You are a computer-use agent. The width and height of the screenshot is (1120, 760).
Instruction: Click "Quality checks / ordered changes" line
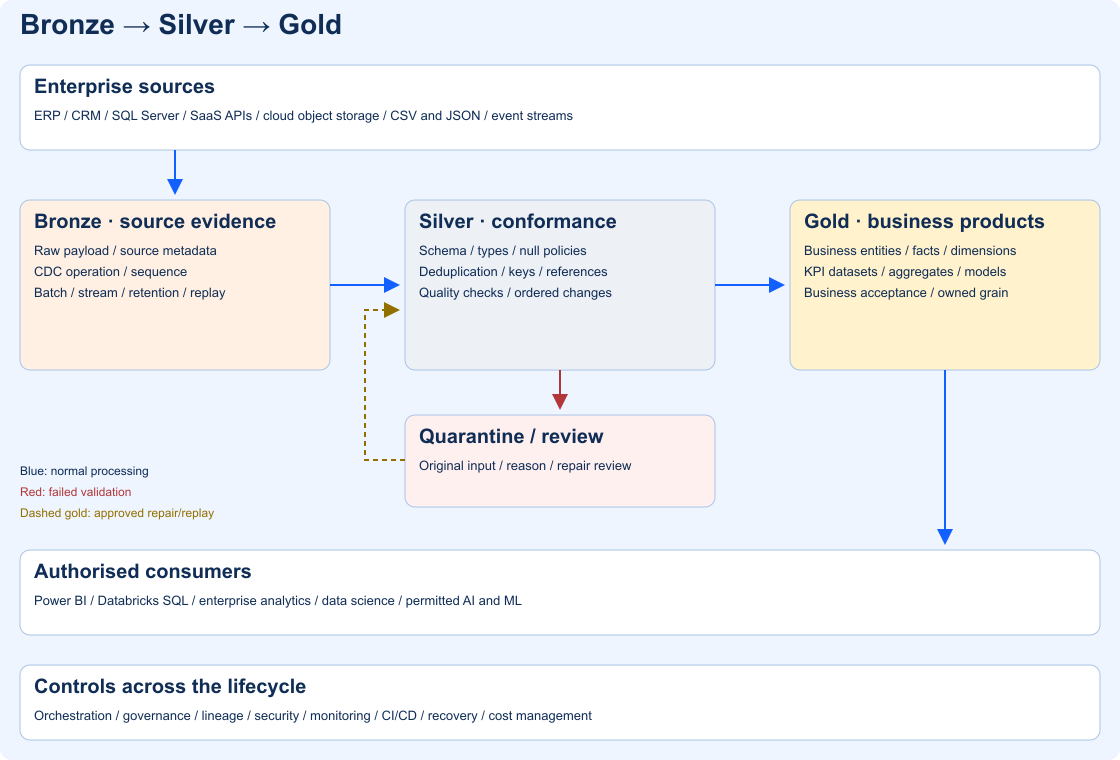515,293
